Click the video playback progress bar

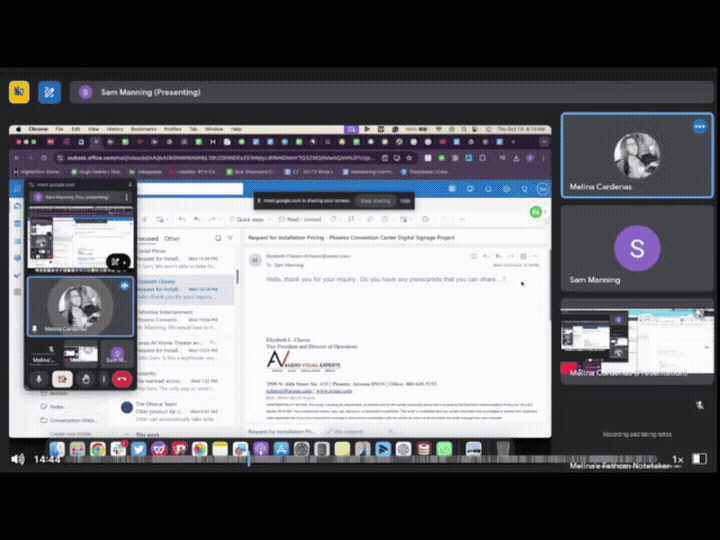[x=363, y=459]
